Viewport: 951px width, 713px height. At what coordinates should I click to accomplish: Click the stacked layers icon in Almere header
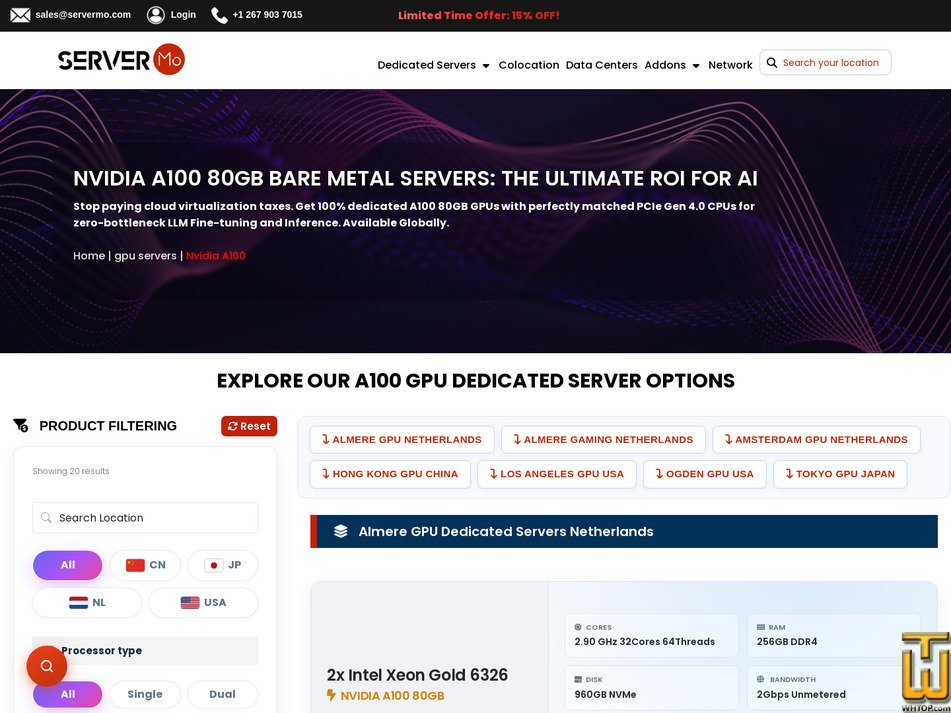tap(340, 531)
